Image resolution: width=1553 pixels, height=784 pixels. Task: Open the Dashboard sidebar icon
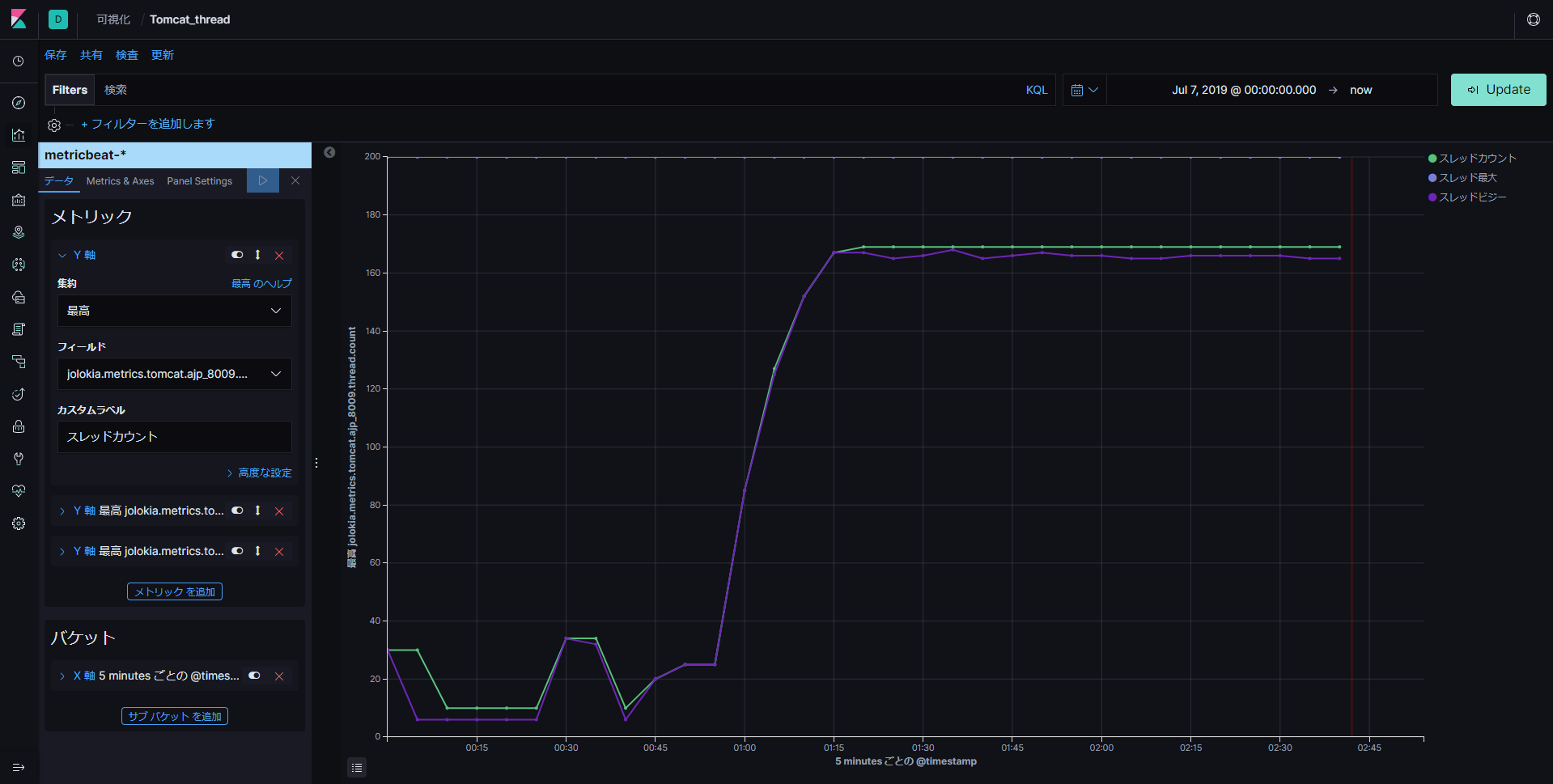(x=19, y=167)
